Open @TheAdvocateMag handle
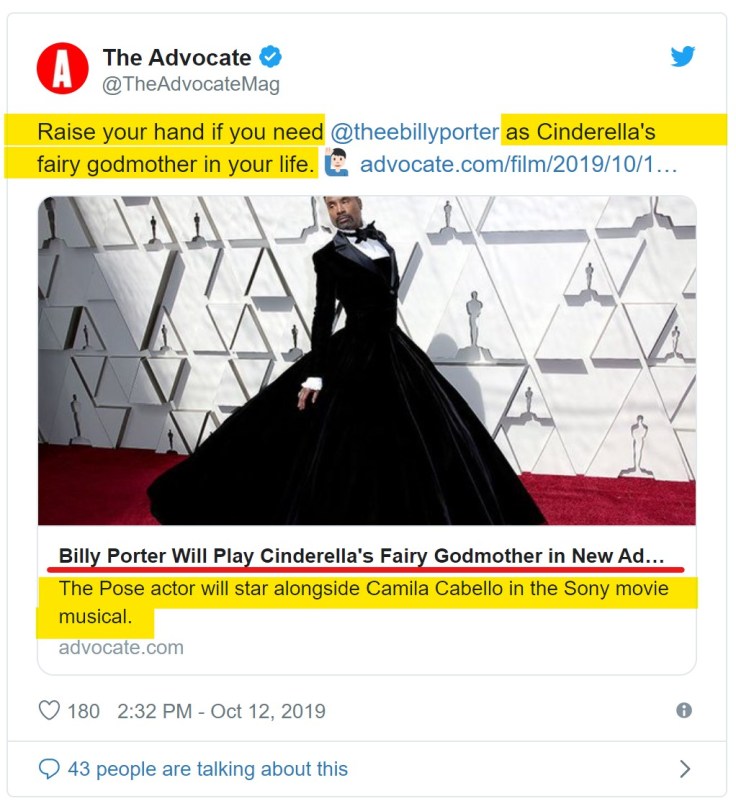Image resolution: width=736 pixels, height=806 pixels. (x=191, y=84)
